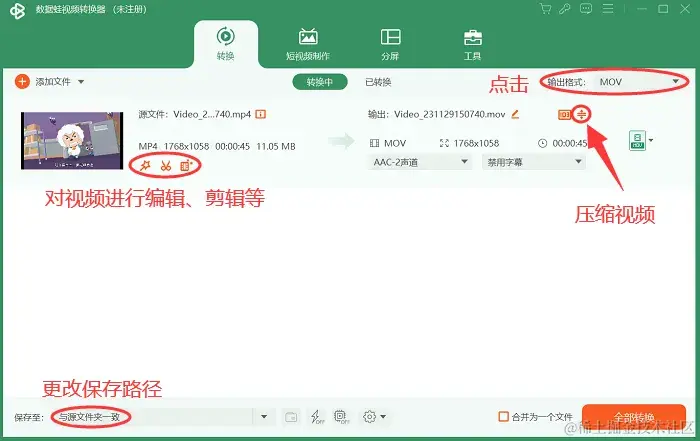Switch to the short video maker tab
This screenshot has height=441, width=700.
pyautogui.click(x=308, y=44)
